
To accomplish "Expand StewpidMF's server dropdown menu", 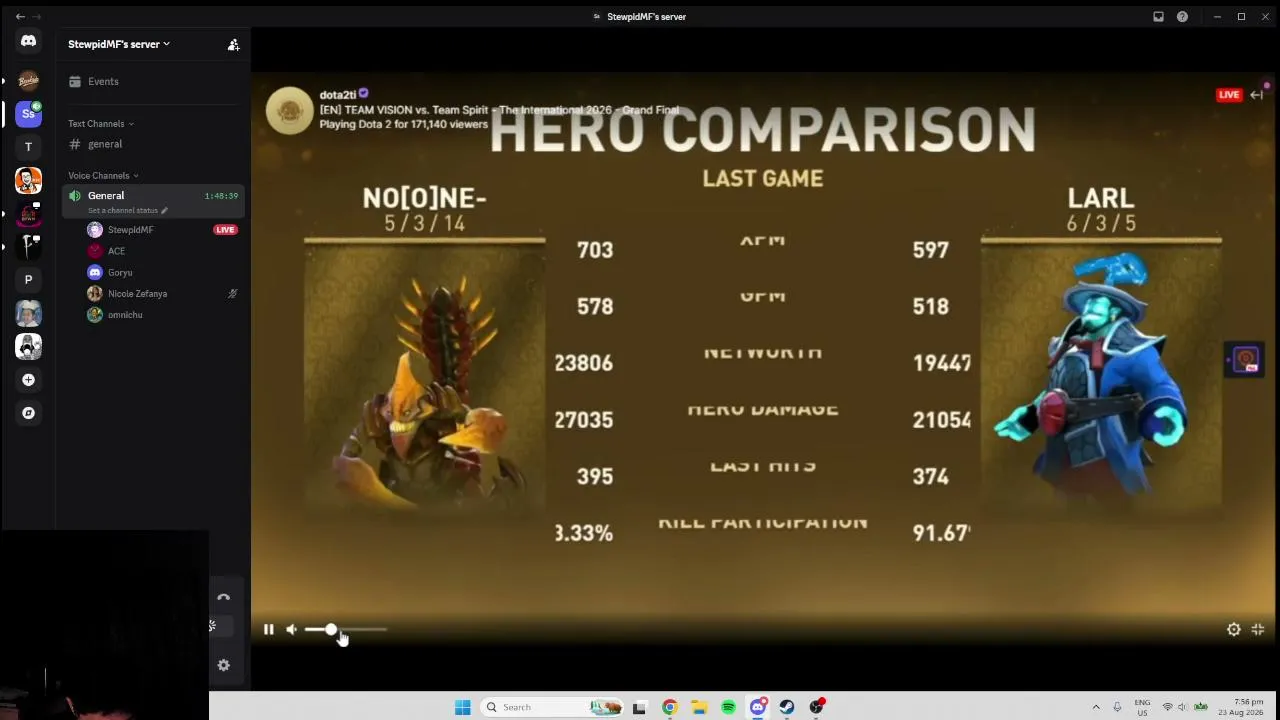I will tap(118, 44).
